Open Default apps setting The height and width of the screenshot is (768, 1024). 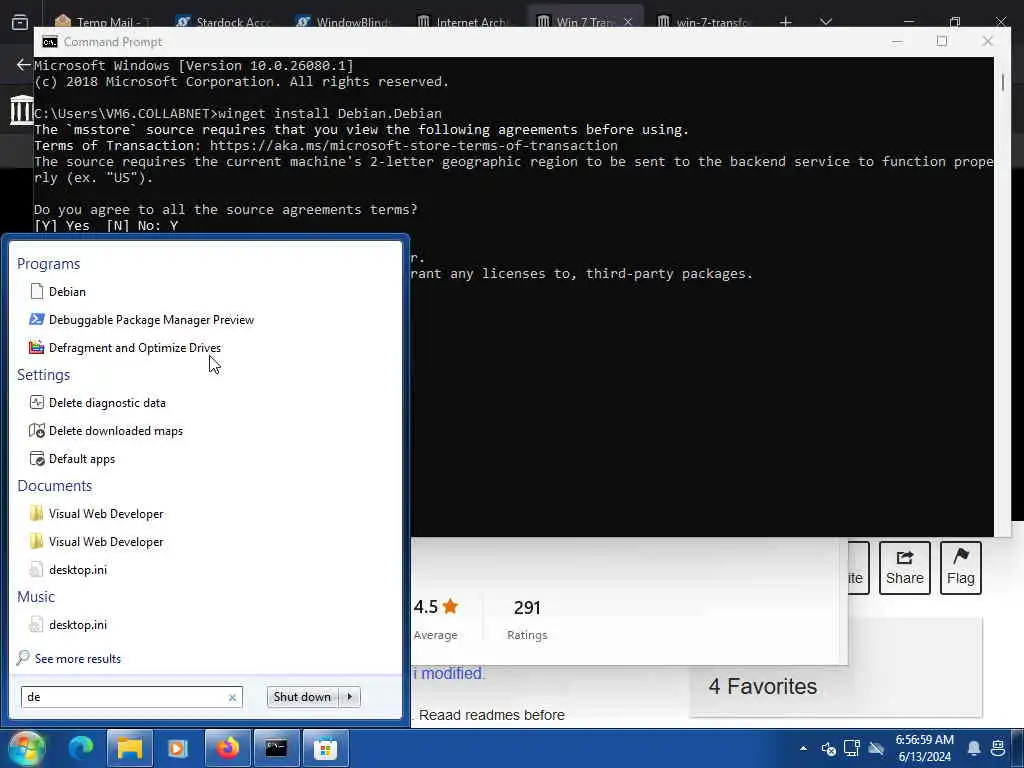coord(72,459)
